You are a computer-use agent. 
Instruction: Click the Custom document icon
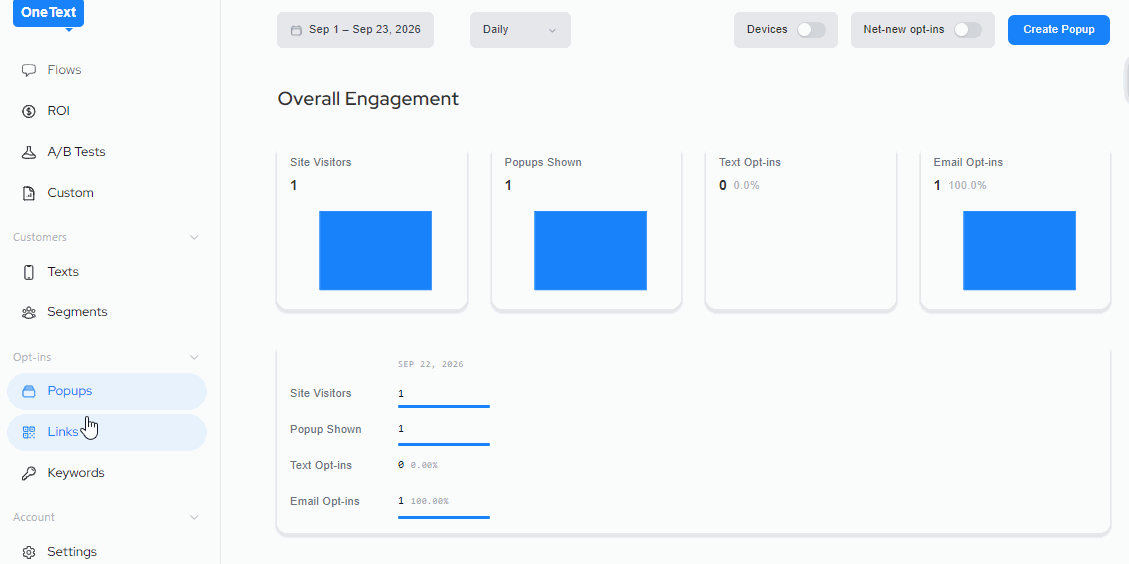pos(29,193)
